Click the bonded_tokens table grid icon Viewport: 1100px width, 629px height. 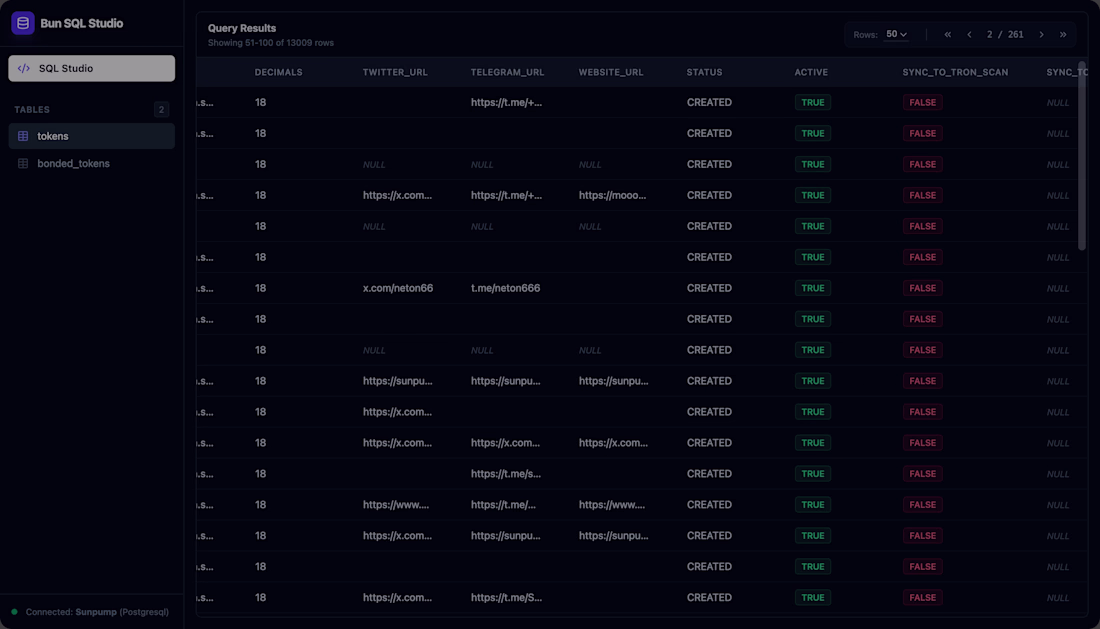pyautogui.click(x=24, y=163)
